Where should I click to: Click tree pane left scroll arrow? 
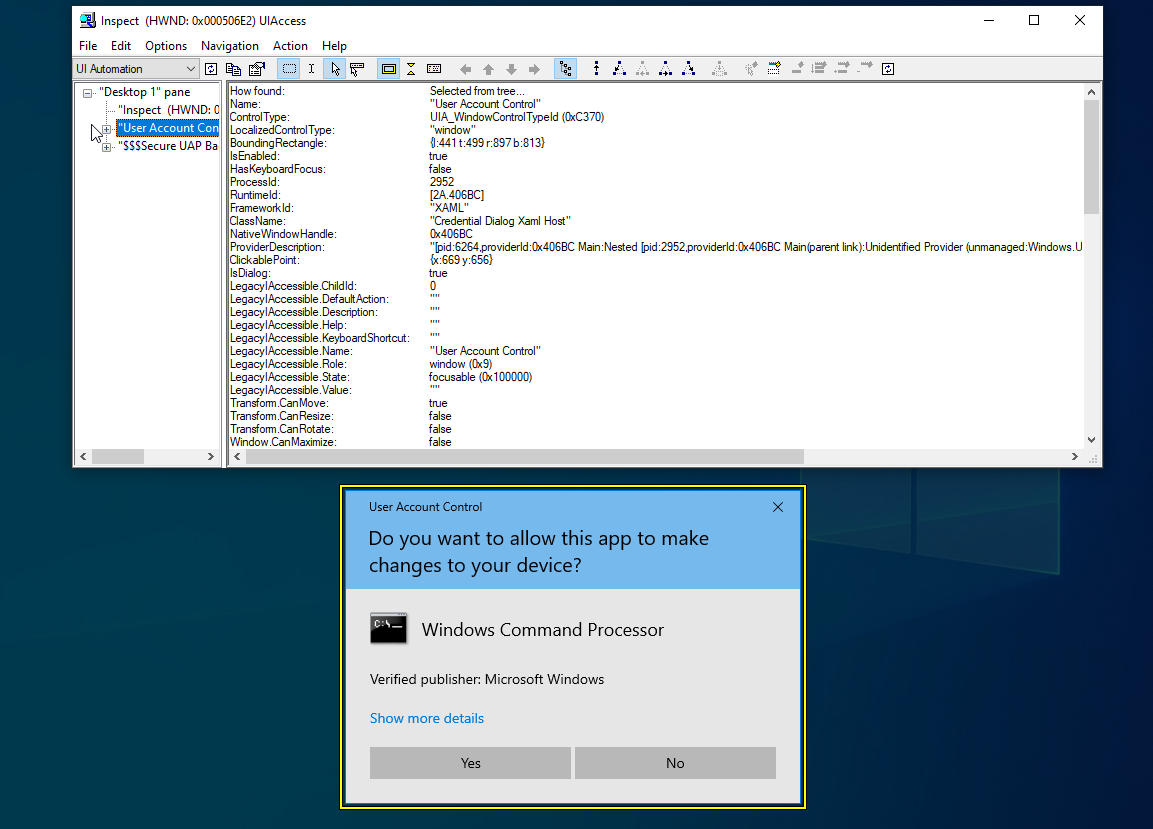click(83, 457)
